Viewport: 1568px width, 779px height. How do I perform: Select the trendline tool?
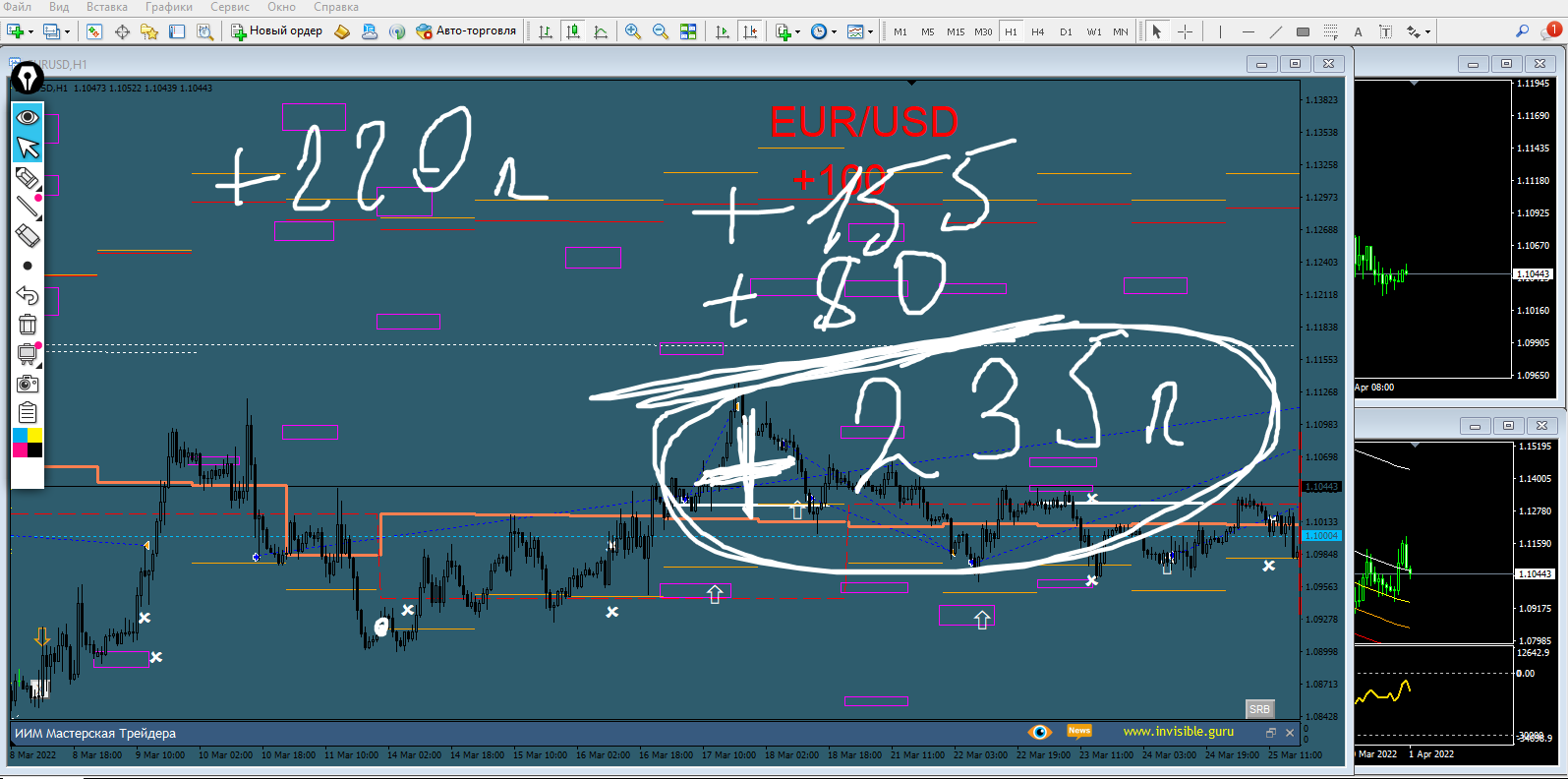(1275, 31)
